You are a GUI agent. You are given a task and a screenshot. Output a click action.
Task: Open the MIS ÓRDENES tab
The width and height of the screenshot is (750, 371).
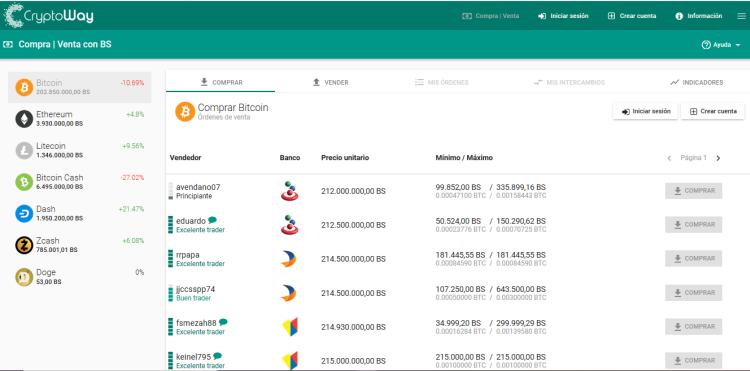click(x=441, y=82)
